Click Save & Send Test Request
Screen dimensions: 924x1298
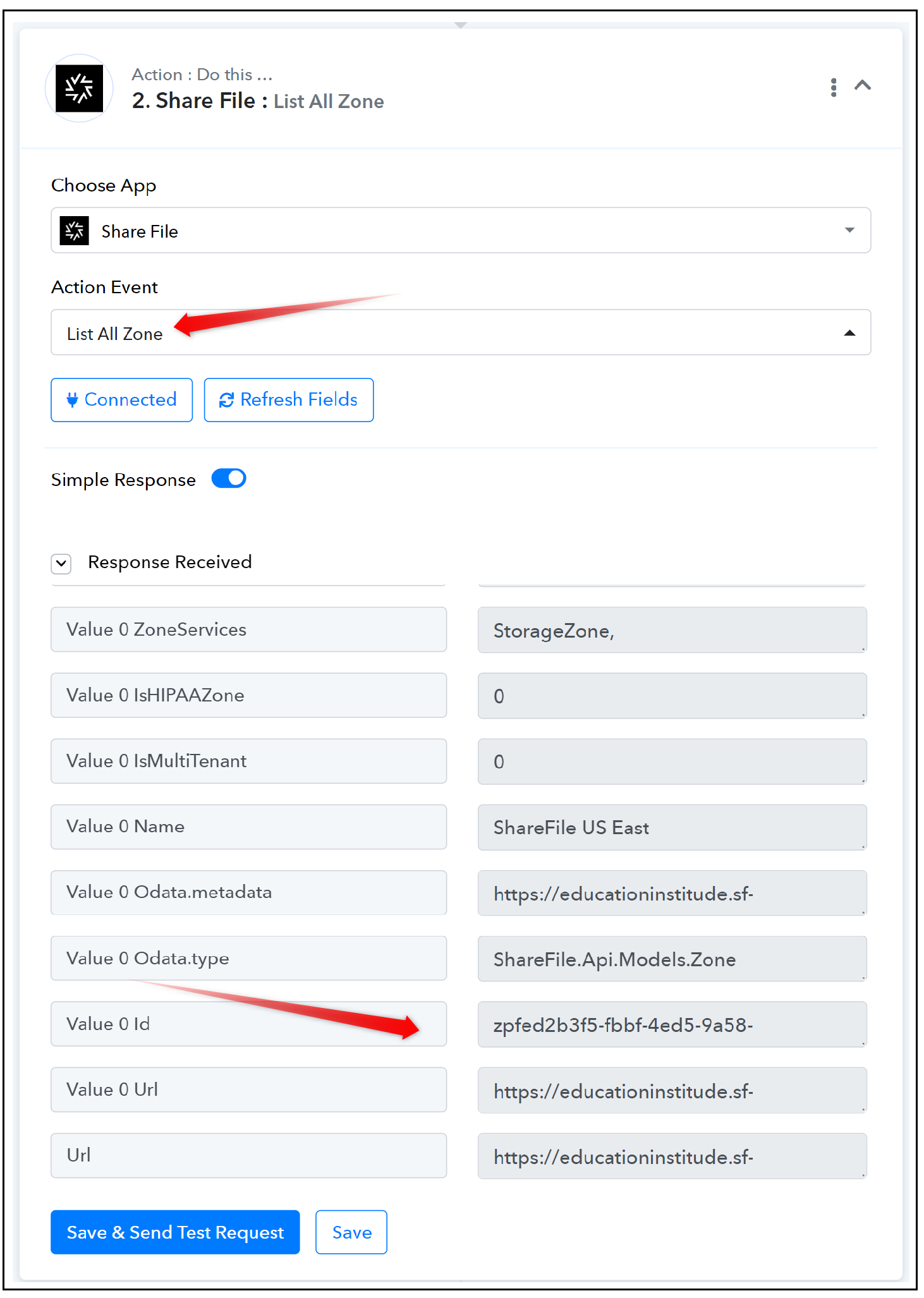pyautogui.click(x=175, y=1232)
